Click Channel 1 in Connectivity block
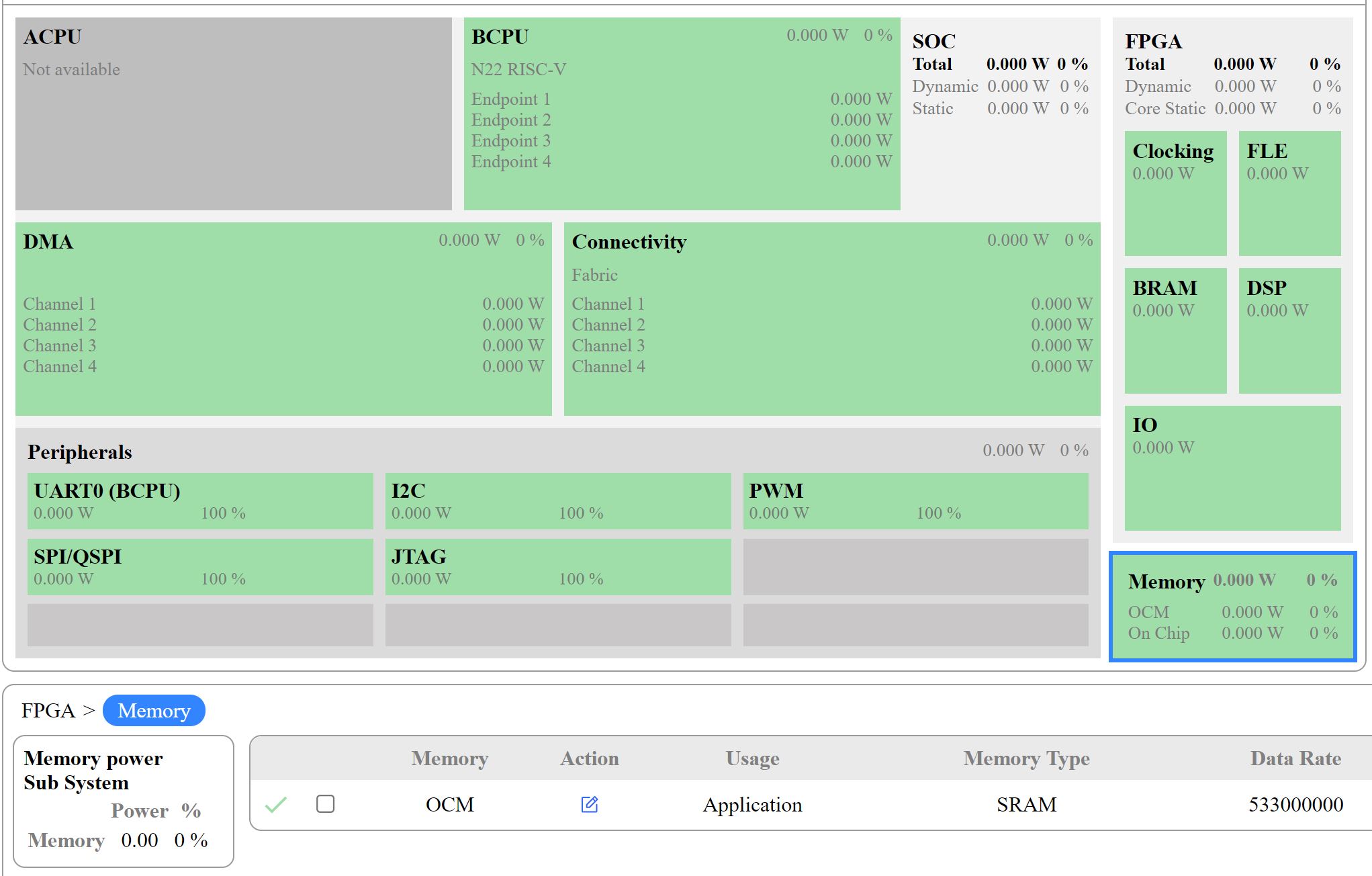 (x=832, y=304)
